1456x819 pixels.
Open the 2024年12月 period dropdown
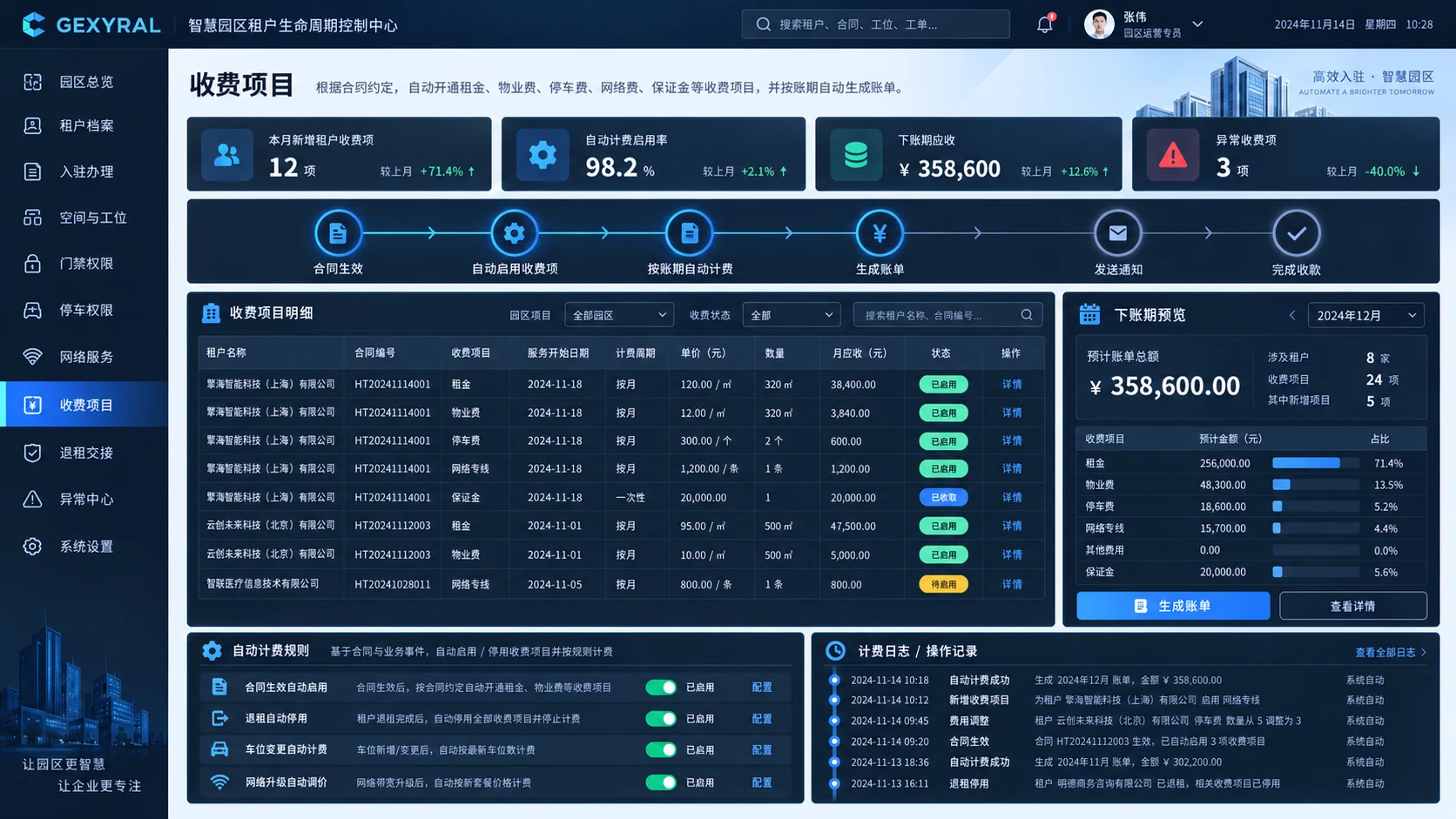pyautogui.click(x=1365, y=315)
